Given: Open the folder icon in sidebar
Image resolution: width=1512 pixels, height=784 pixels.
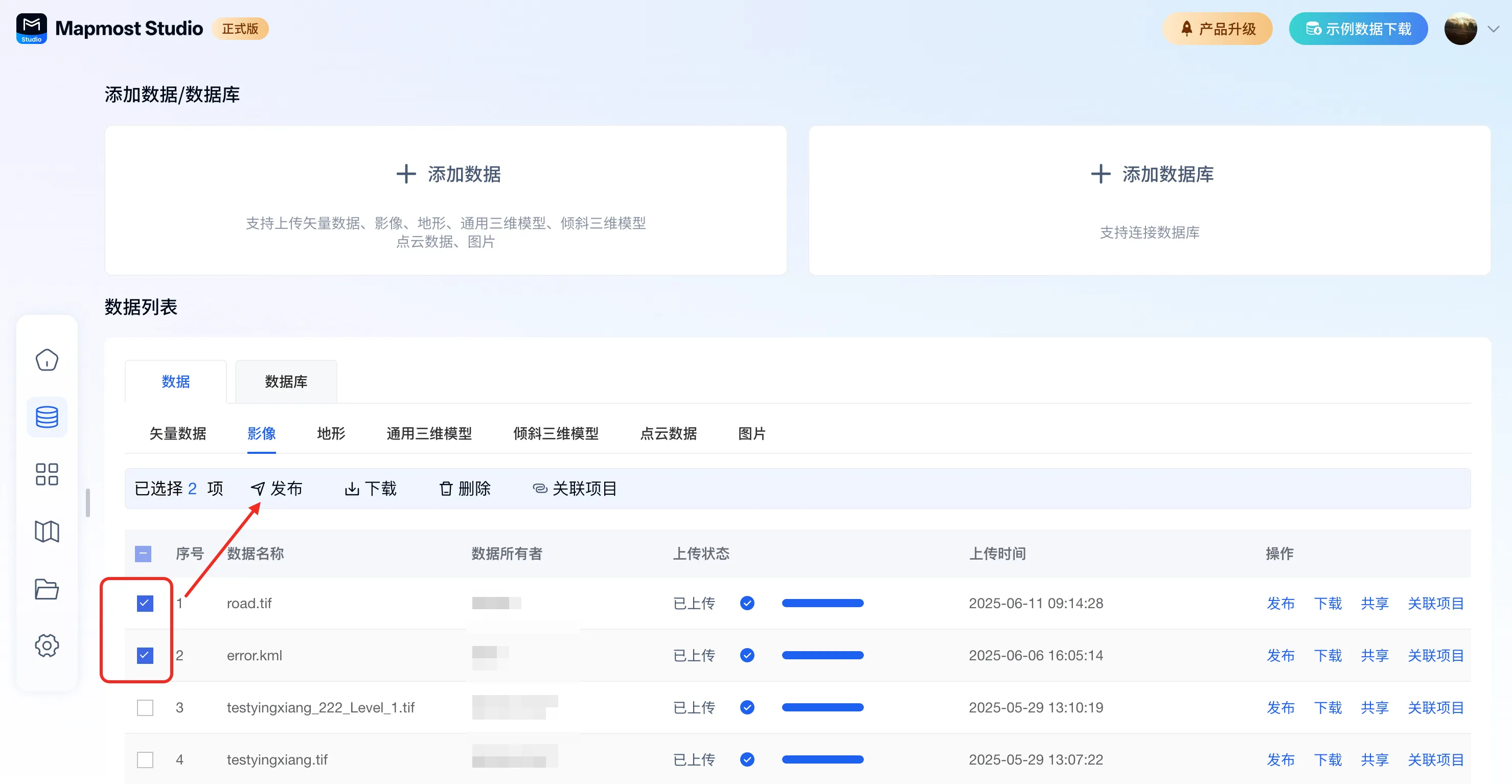Looking at the screenshot, I should coord(47,589).
